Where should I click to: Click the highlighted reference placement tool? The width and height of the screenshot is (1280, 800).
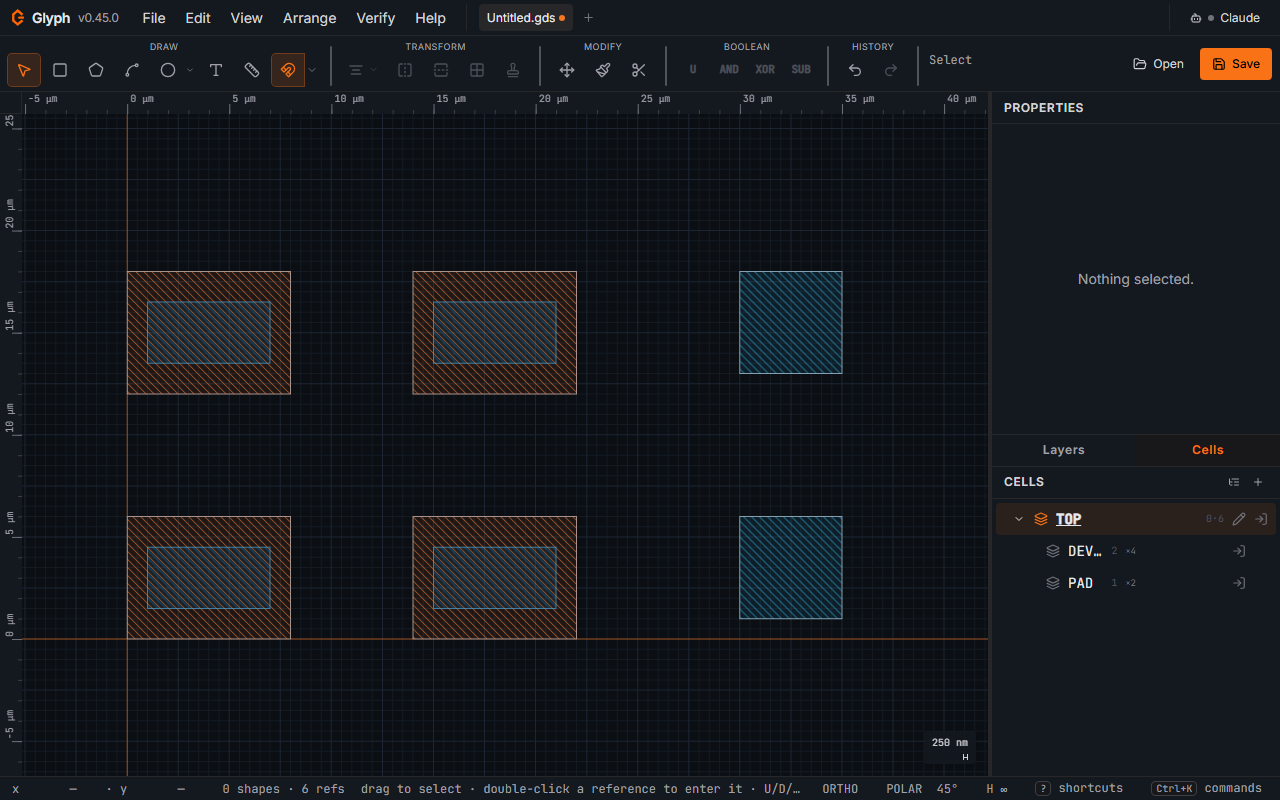[x=288, y=70]
